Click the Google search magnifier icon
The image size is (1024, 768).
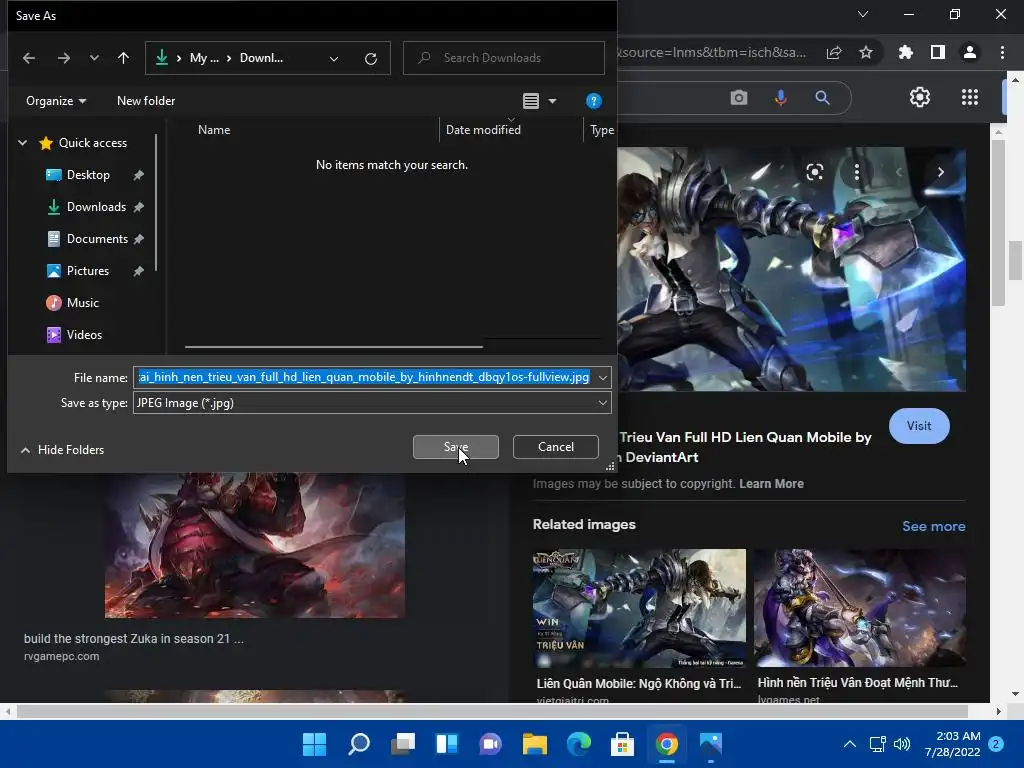click(822, 98)
